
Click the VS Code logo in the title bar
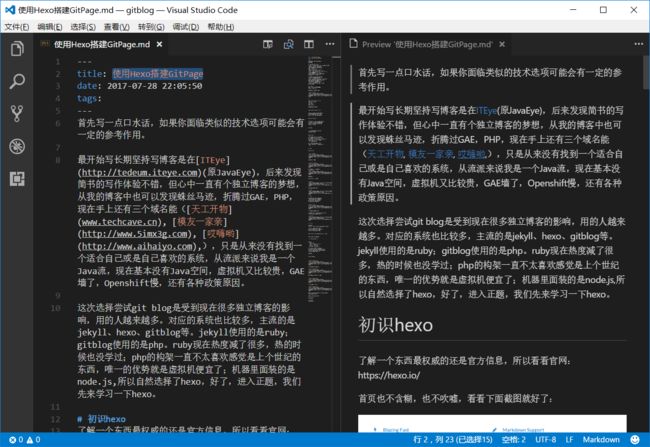click(10, 10)
